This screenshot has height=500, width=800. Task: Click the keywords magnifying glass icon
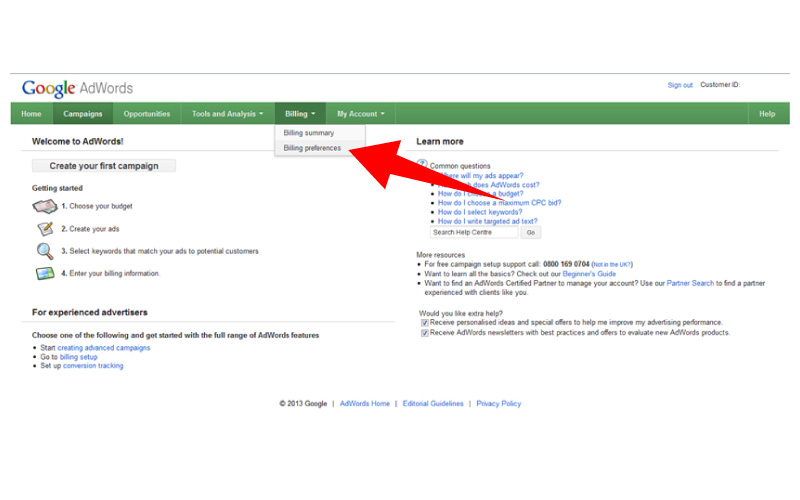point(44,252)
